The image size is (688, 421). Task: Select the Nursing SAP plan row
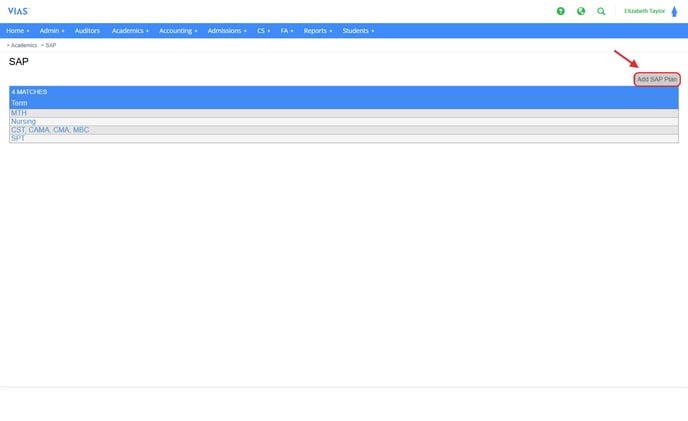[23, 121]
